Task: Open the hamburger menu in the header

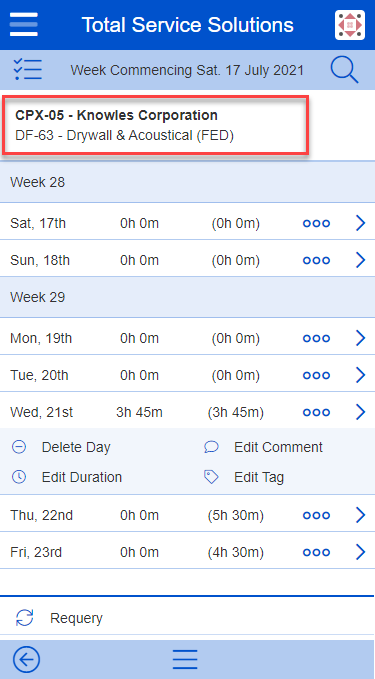Action: click(23, 24)
